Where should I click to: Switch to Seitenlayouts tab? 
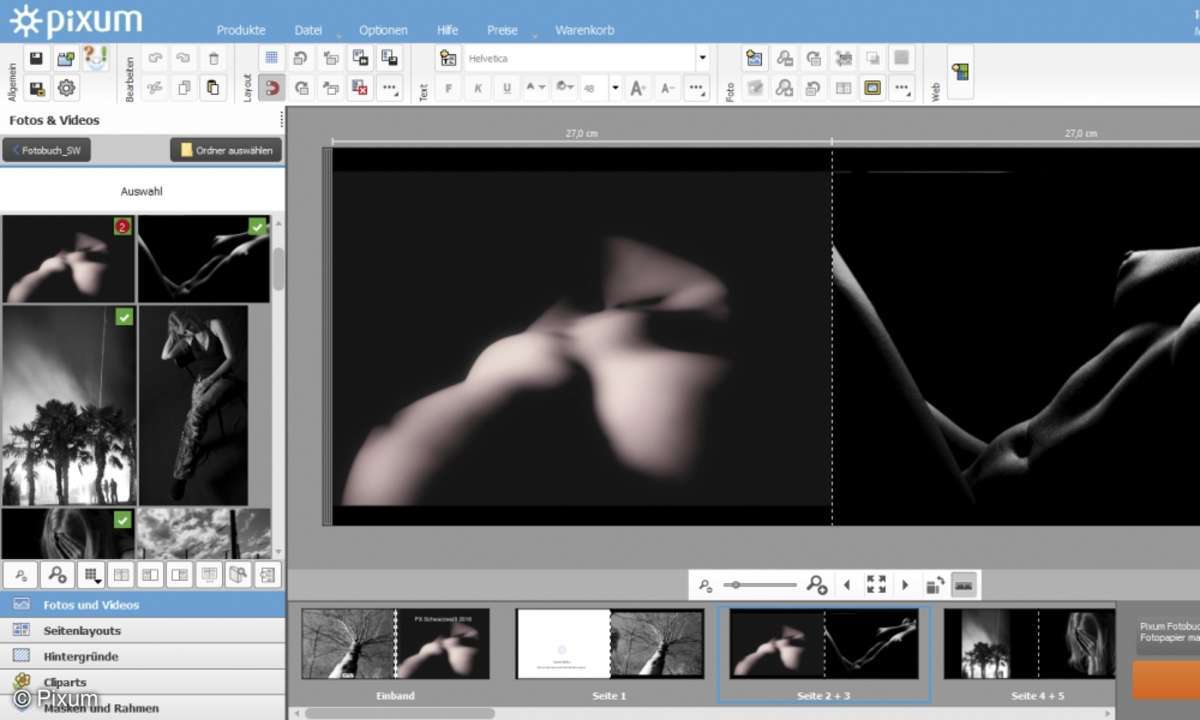[x=143, y=631]
